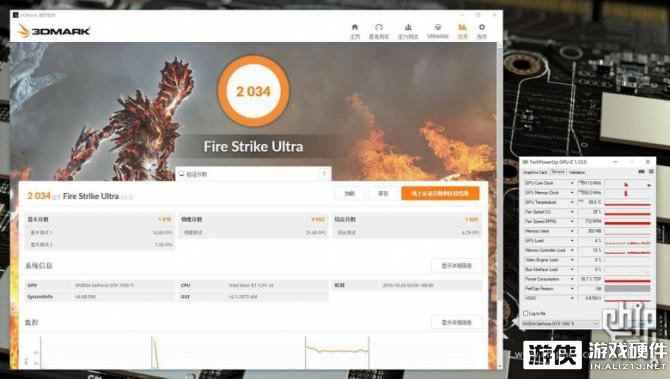
Task: Expand the GPU Core Clock sensor dropdown
Action: tap(572, 183)
